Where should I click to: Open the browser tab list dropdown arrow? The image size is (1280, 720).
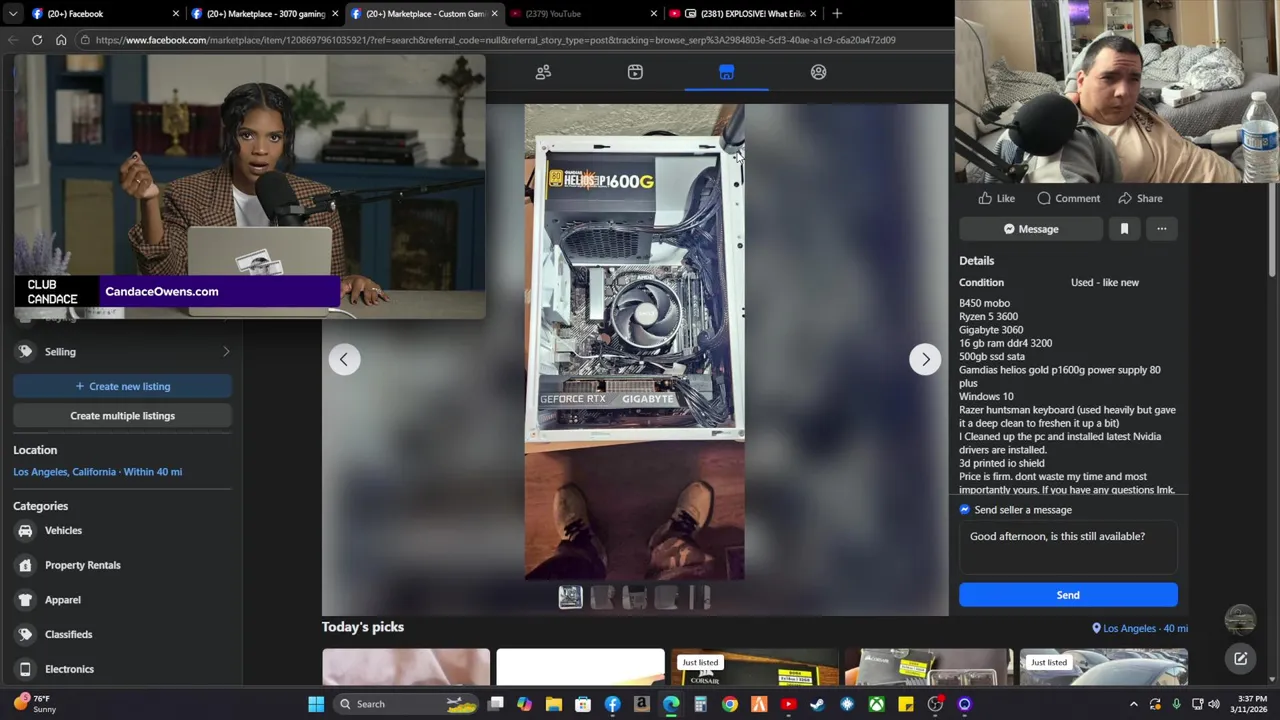13,13
